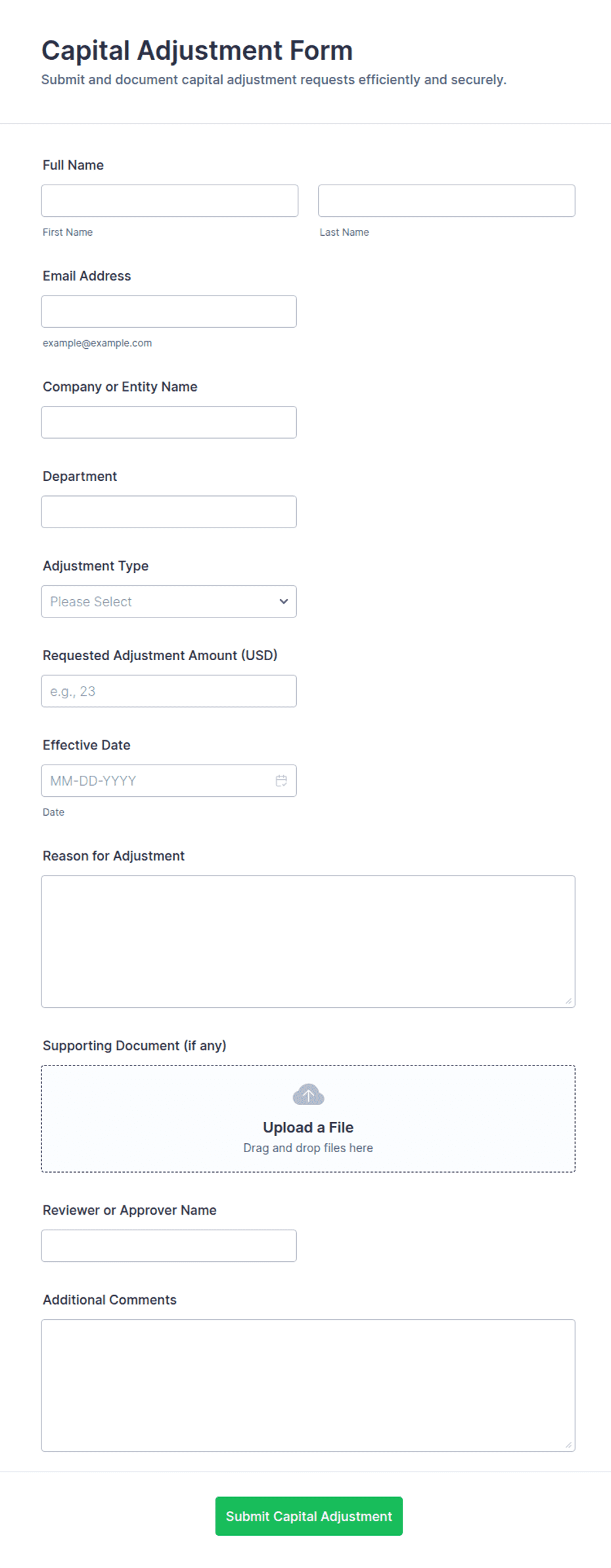
Task: Click the Upload a File heading text
Action: point(308,1127)
